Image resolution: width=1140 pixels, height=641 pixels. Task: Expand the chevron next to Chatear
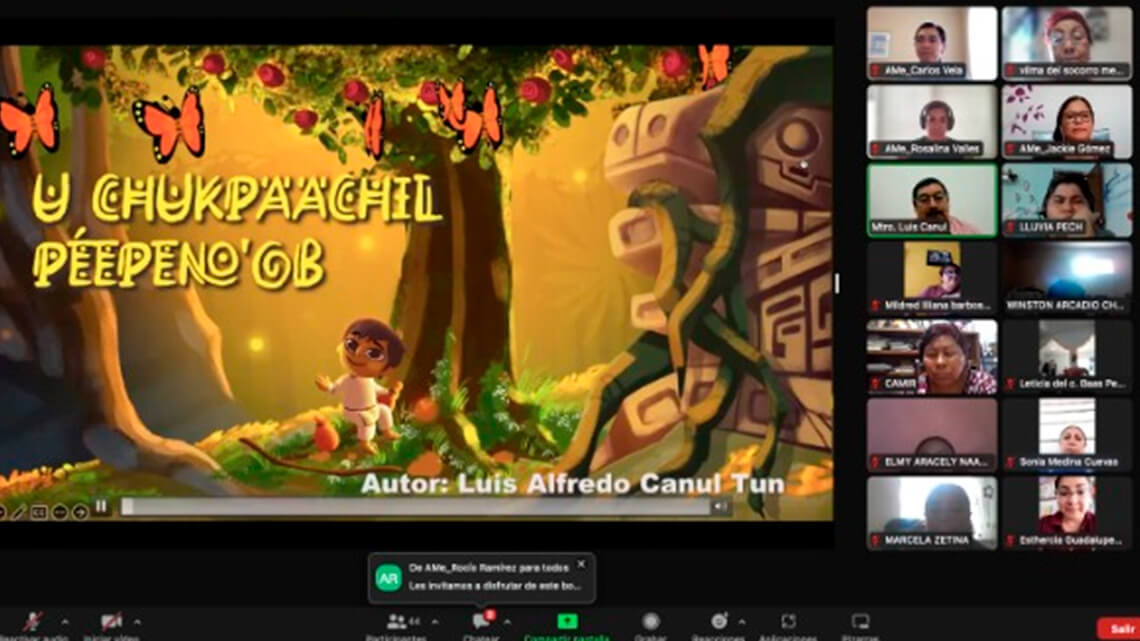(507, 621)
